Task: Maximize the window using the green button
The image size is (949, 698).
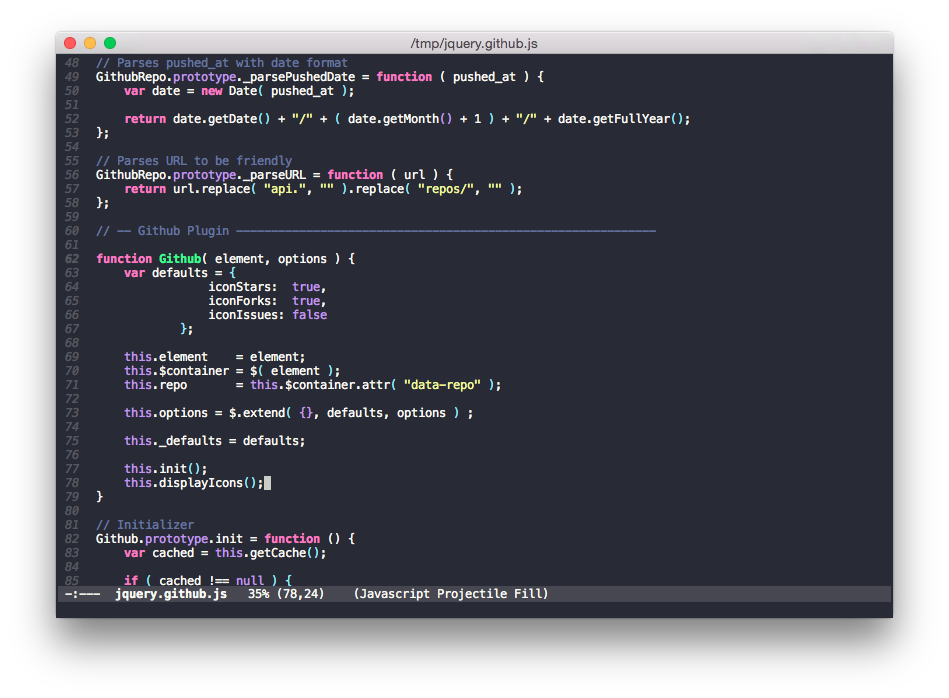Action: pos(110,43)
